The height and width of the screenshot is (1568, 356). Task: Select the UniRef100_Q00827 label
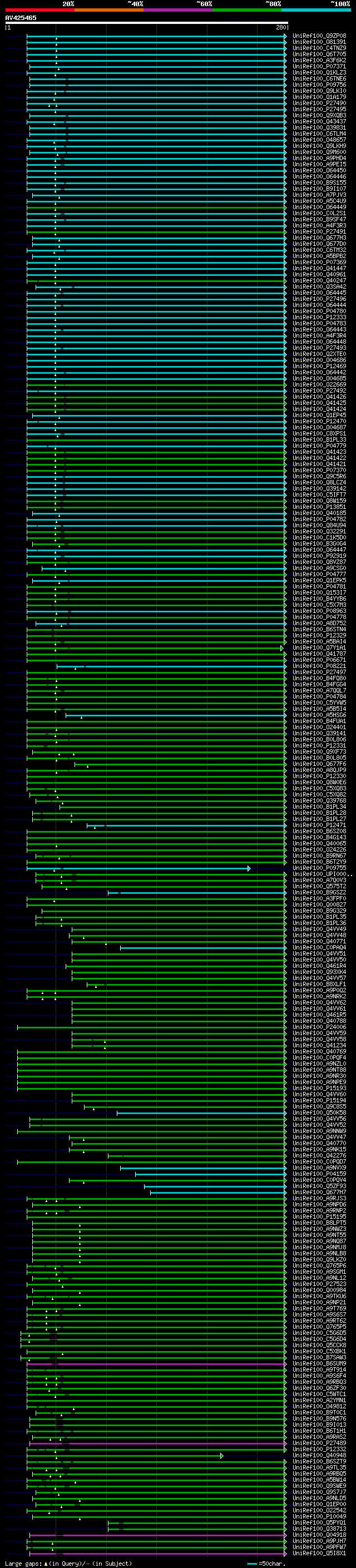click(x=319, y=904)
